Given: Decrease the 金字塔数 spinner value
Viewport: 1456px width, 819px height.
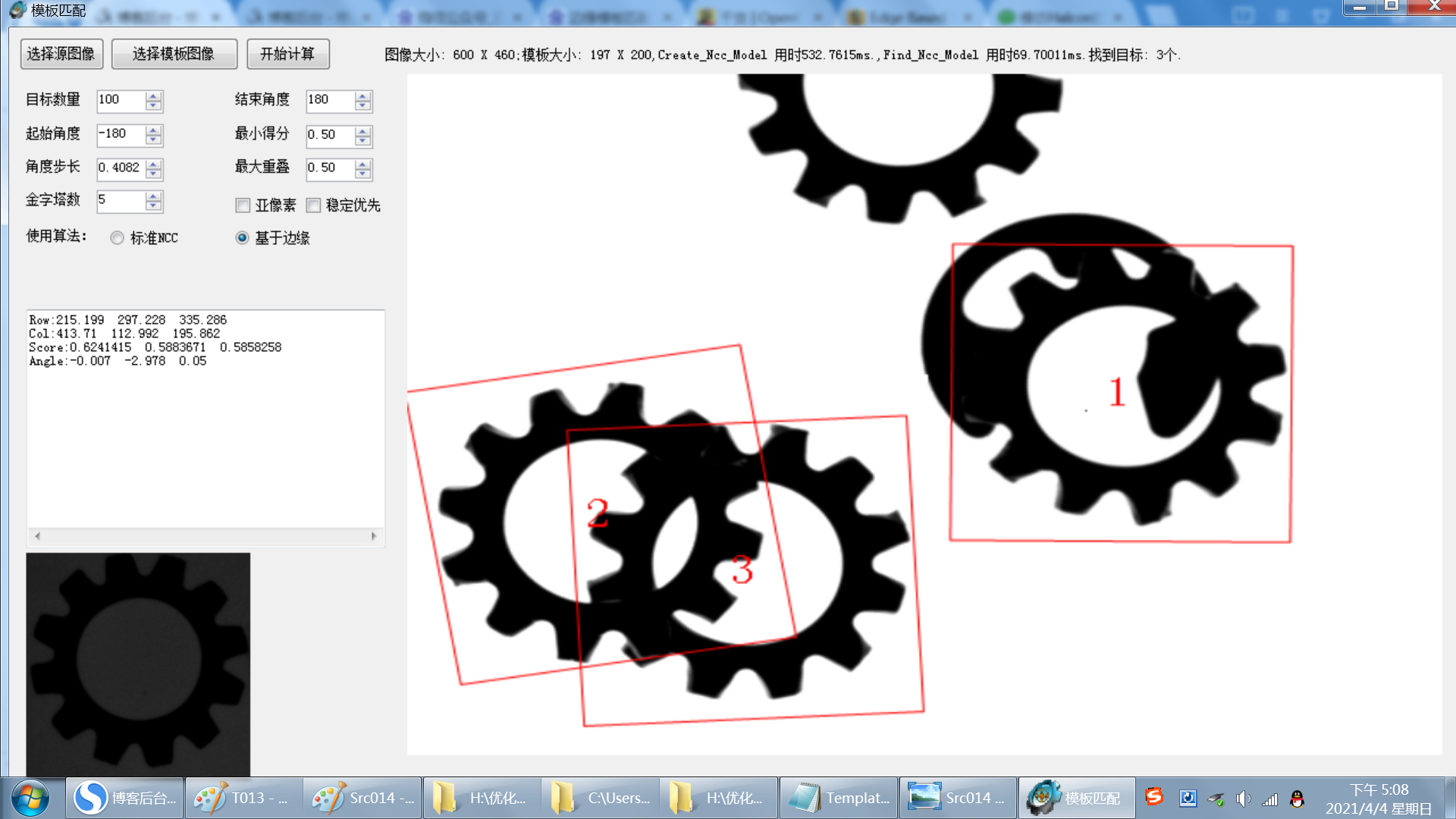Looking at the screenshot, I should pos(154,206).
